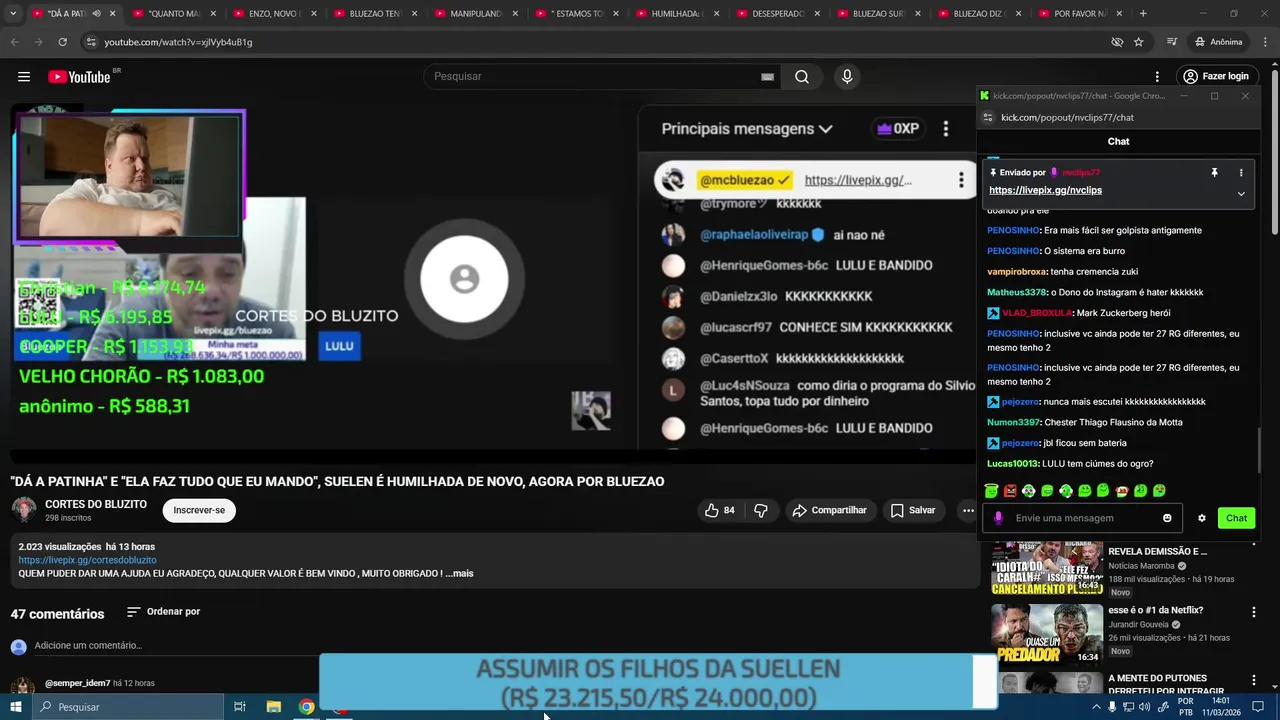Open Task View on the taskbar
The height and width of the screenshot is (720, 1280).
point(240,707)
